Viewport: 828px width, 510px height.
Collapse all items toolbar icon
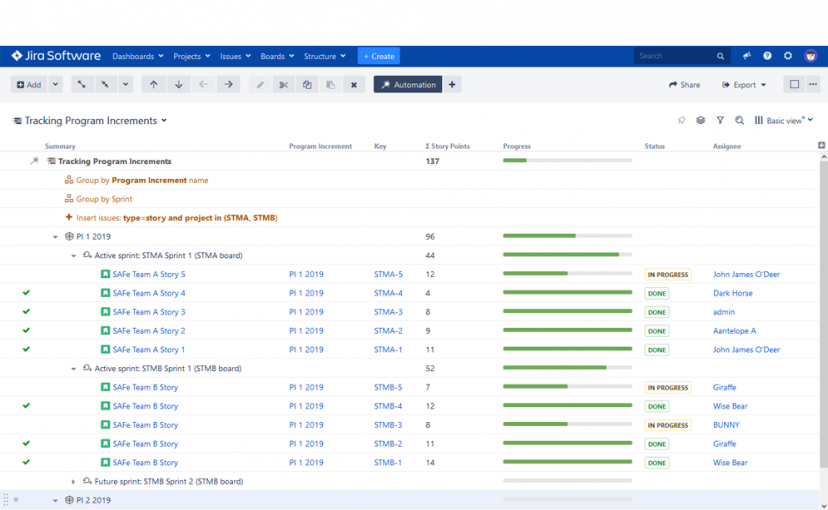pyautogui.click(x=105, y=84)
